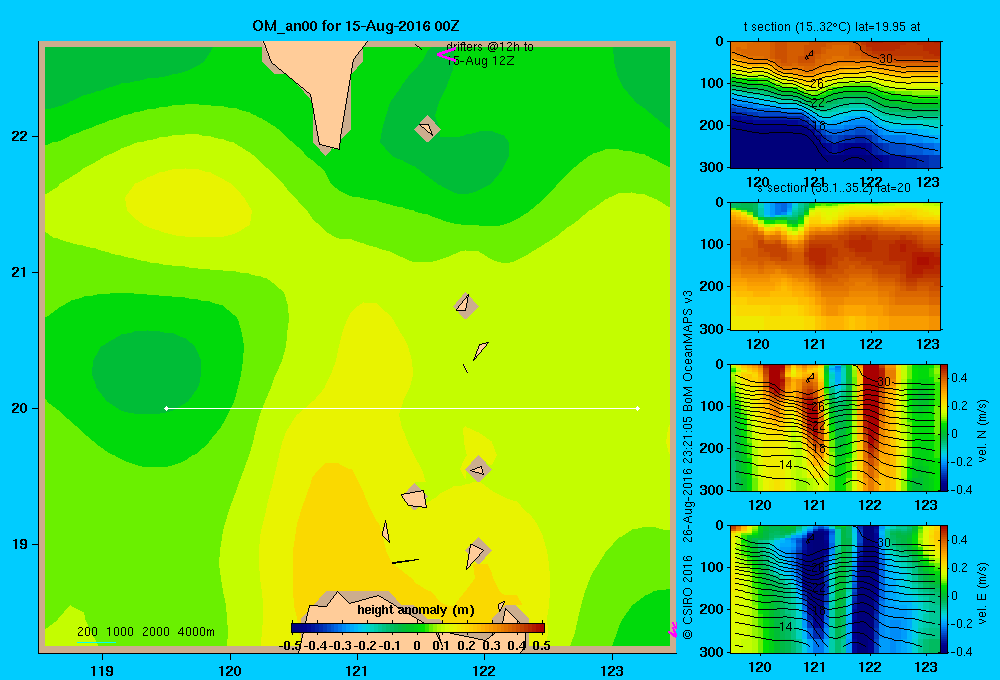Click the bathymetry legend '200 1000 2000 4000m'
The height and width of the screenshot is (680, 1000).
coord(145,632)
